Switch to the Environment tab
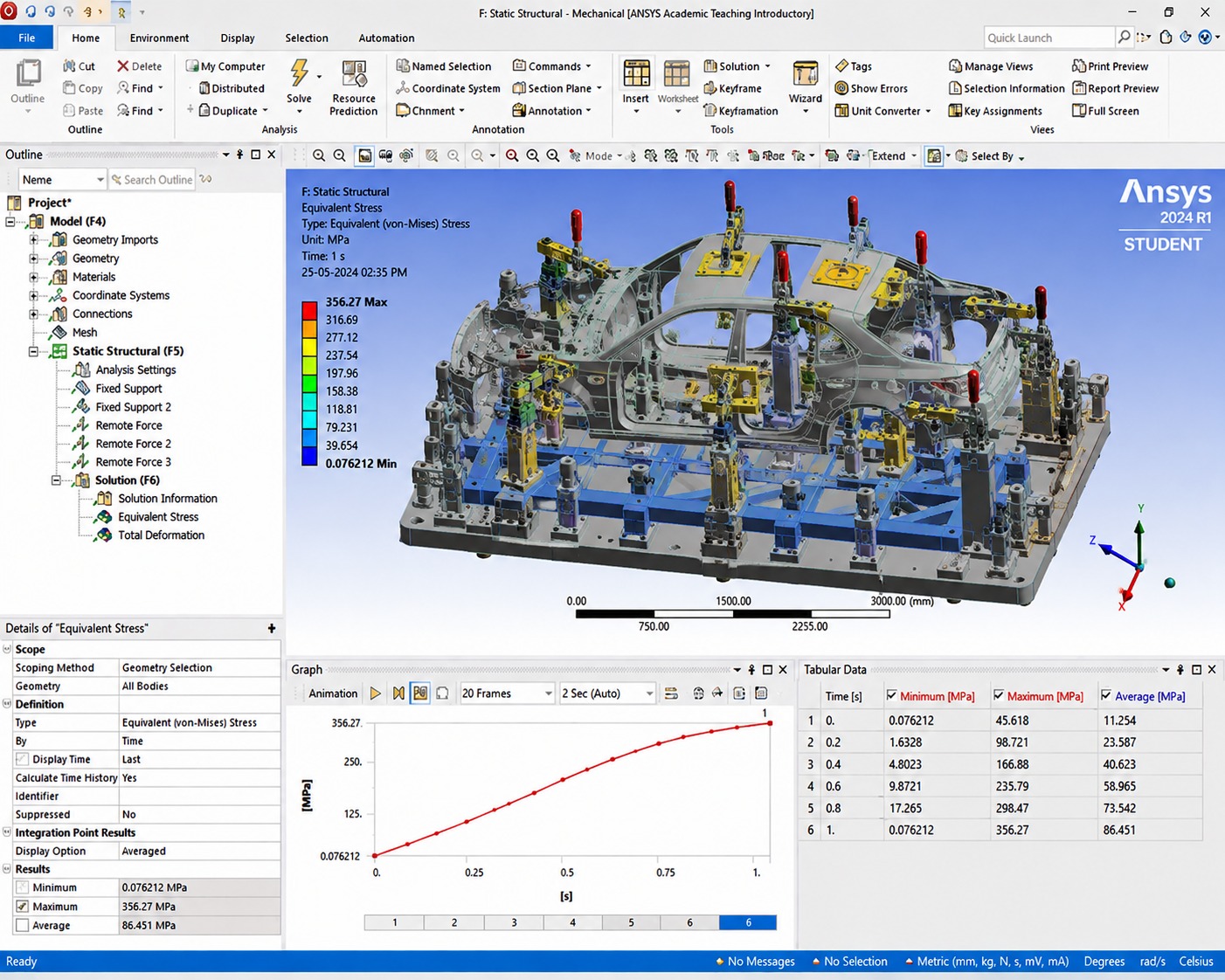 (x=159, y=38)
